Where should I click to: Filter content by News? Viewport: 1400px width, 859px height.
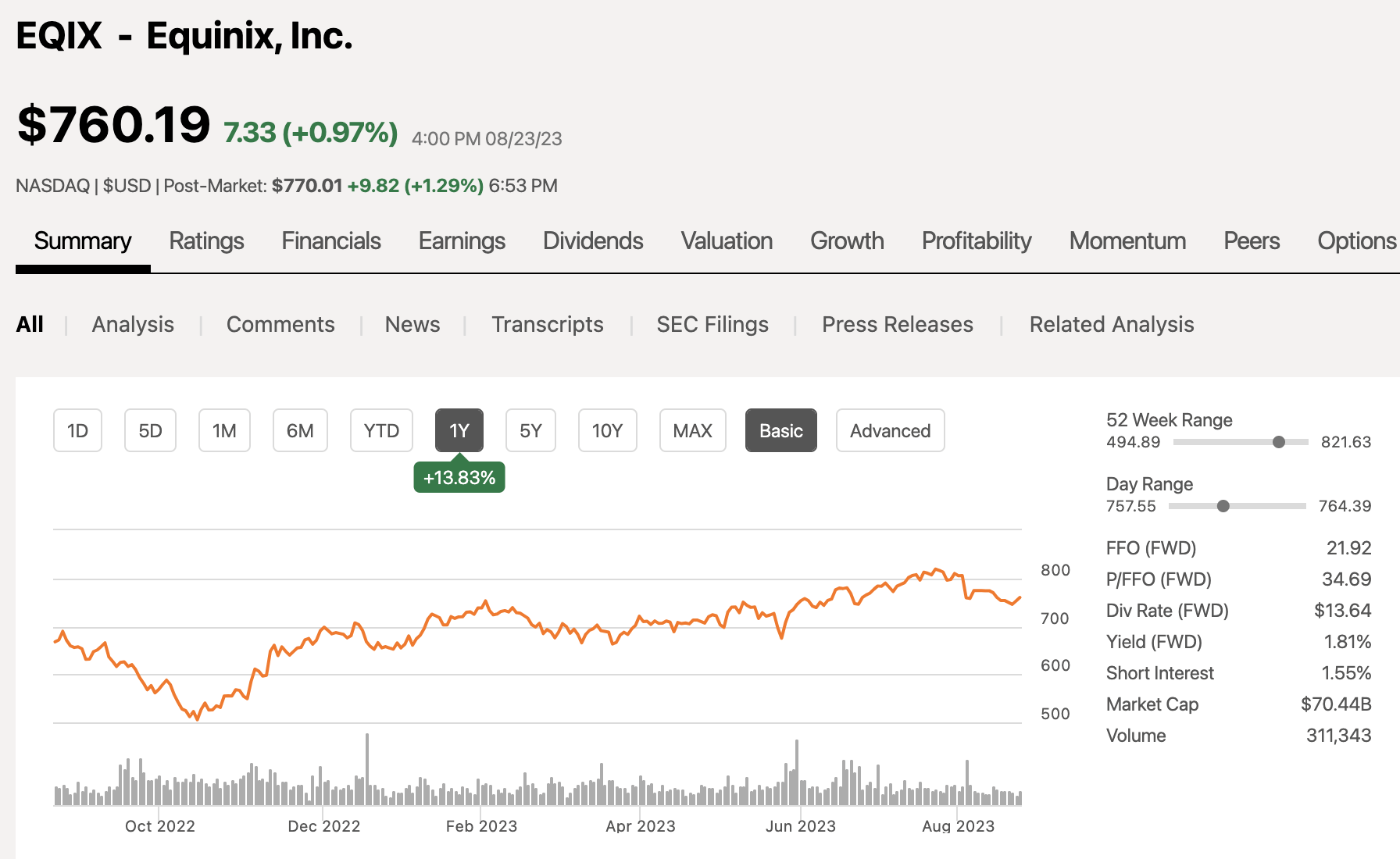pyautogui.click(x=412, y=324)
